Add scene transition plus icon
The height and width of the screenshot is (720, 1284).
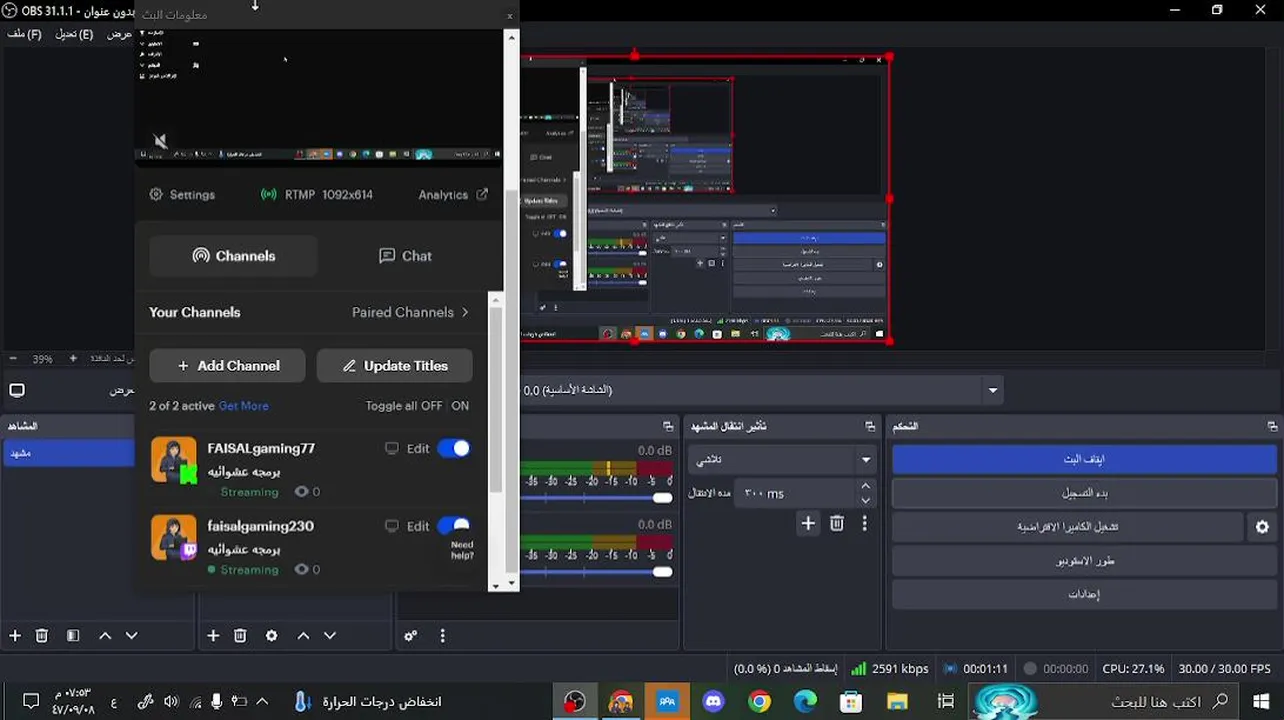coord(808,523)
